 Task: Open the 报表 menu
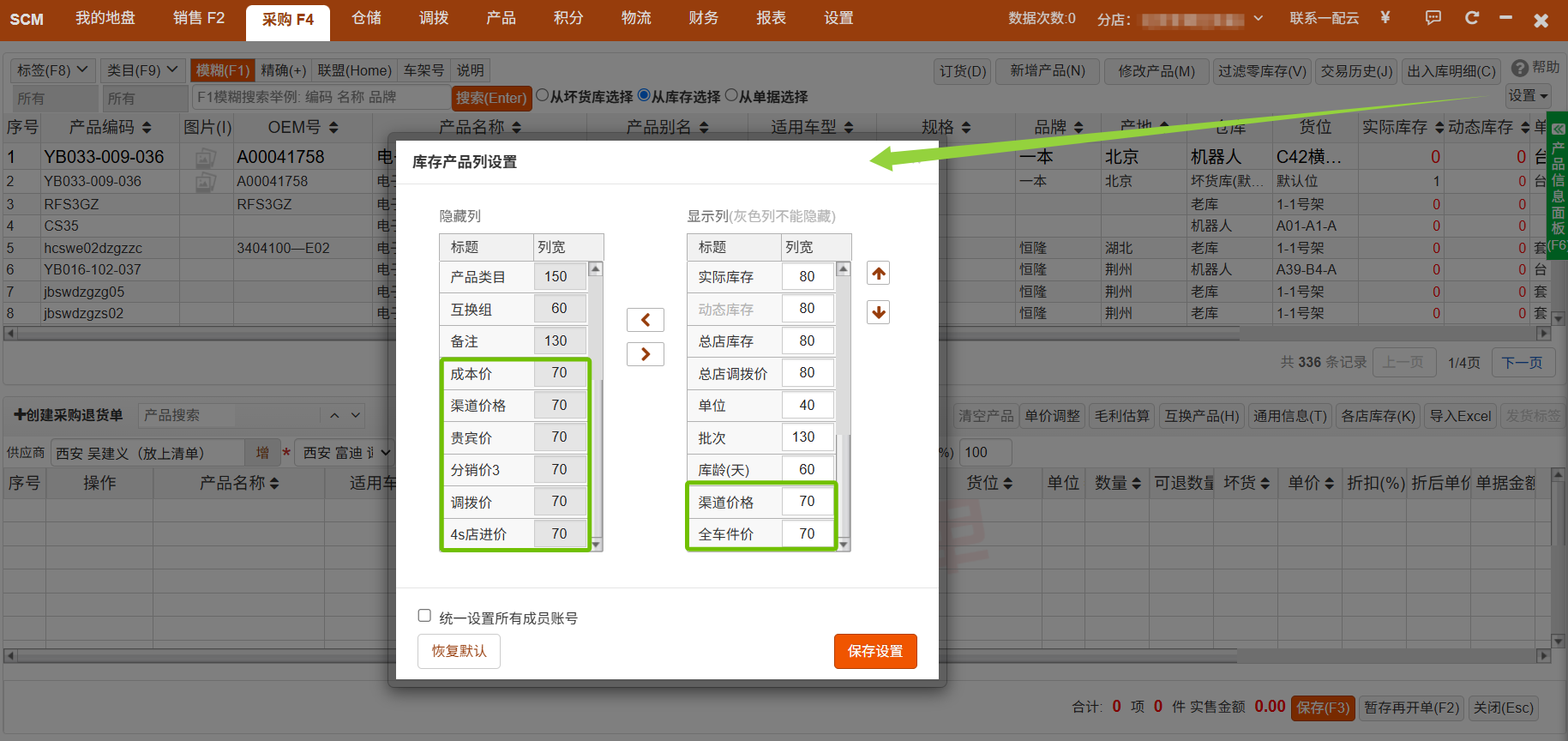(772, 18)
